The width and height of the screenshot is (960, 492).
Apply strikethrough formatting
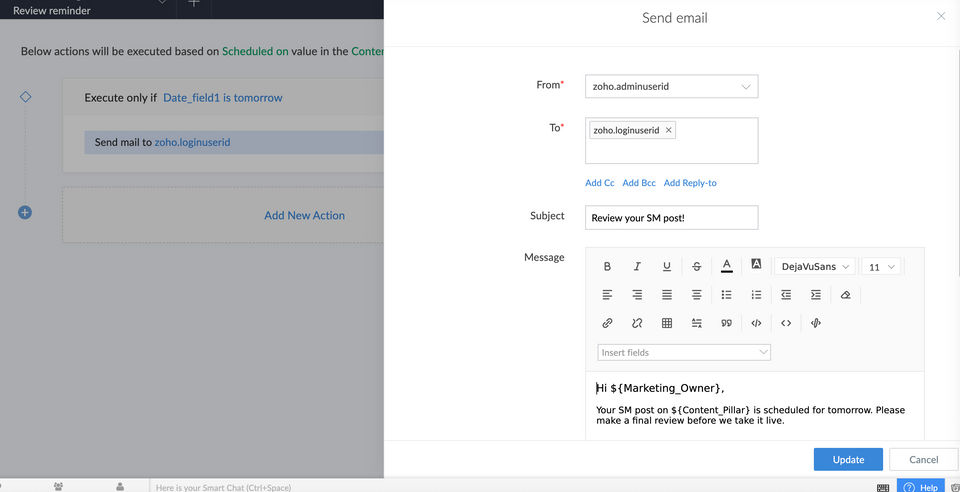(697, 267)
